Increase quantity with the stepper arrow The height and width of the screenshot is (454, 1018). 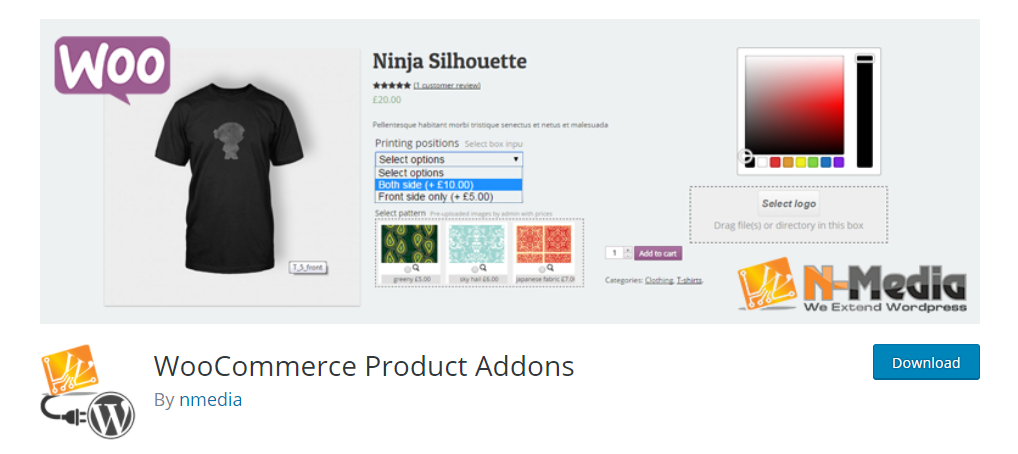click(x=627, y=250)
